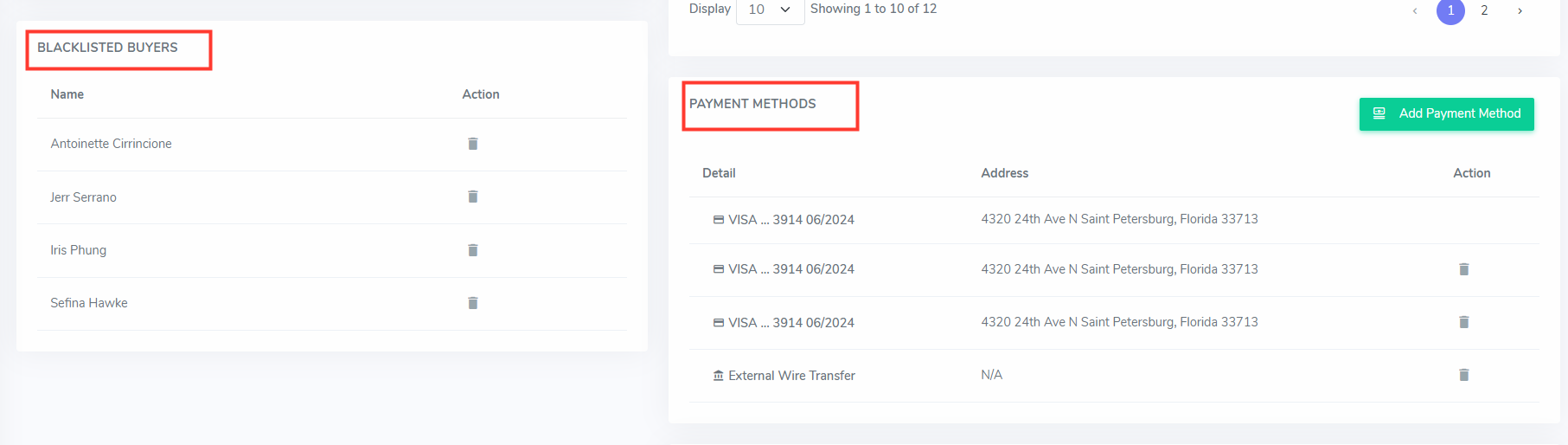This screenshot has width=1568, height=445.
Task: Select the External Wire Transfer text
Action: coord(791,376)
